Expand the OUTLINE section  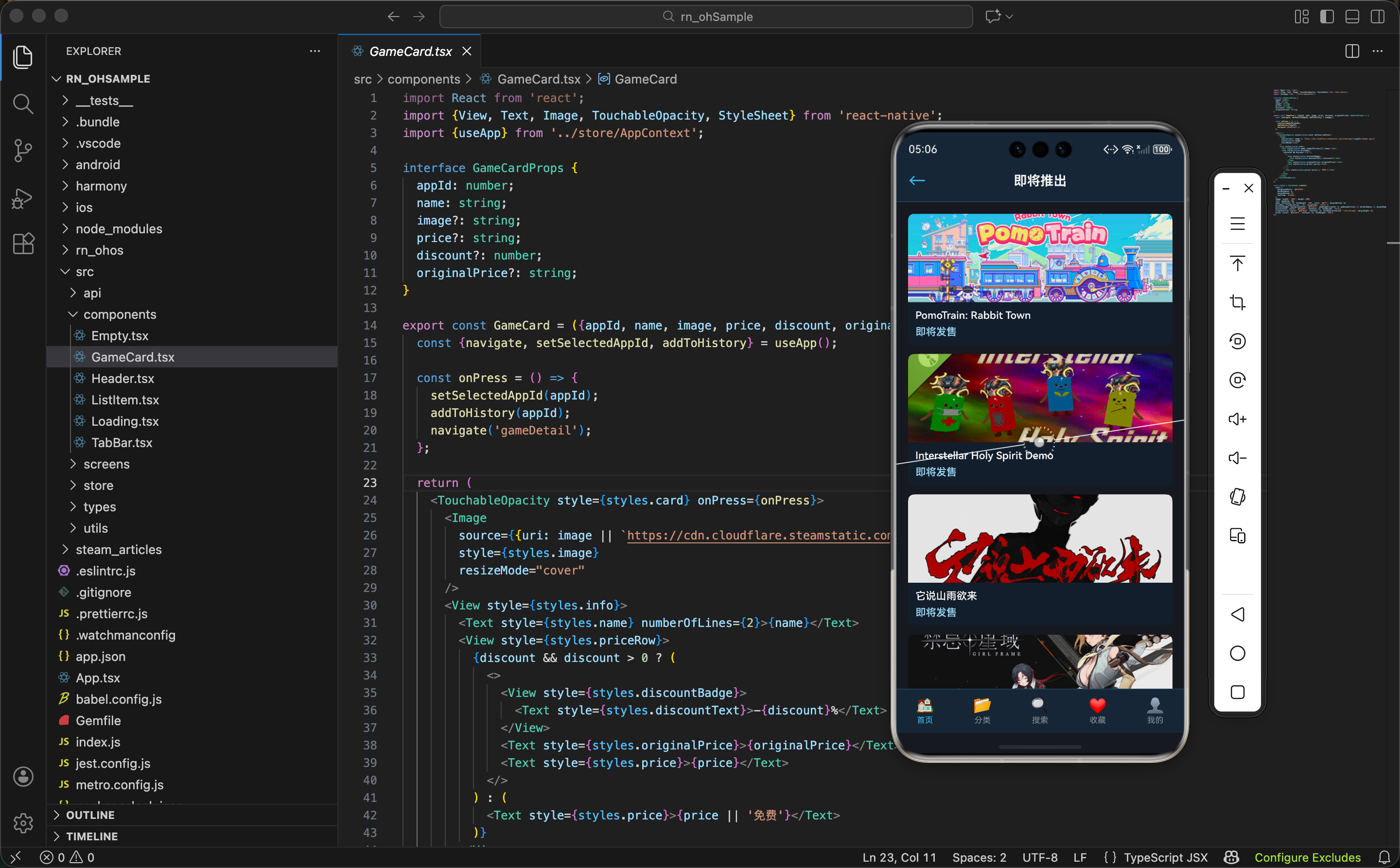click(90, 815)
